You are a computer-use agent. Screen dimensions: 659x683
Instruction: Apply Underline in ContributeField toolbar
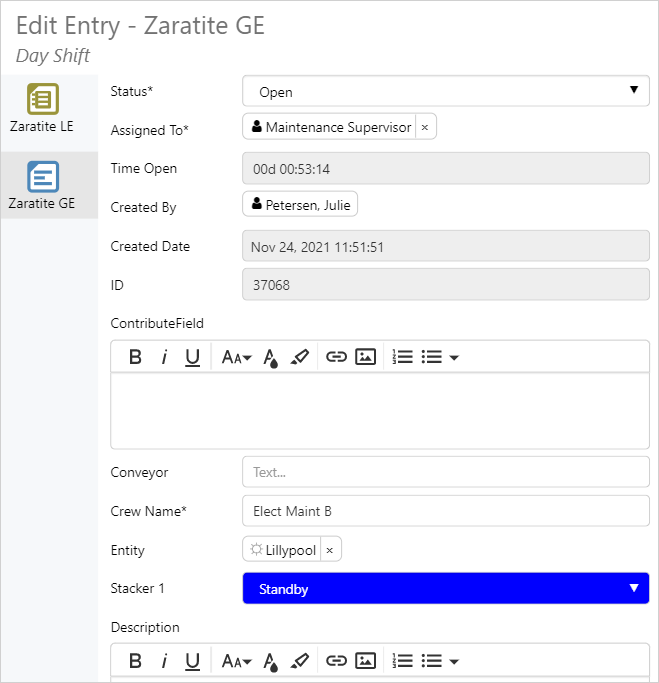click(193, 357)
